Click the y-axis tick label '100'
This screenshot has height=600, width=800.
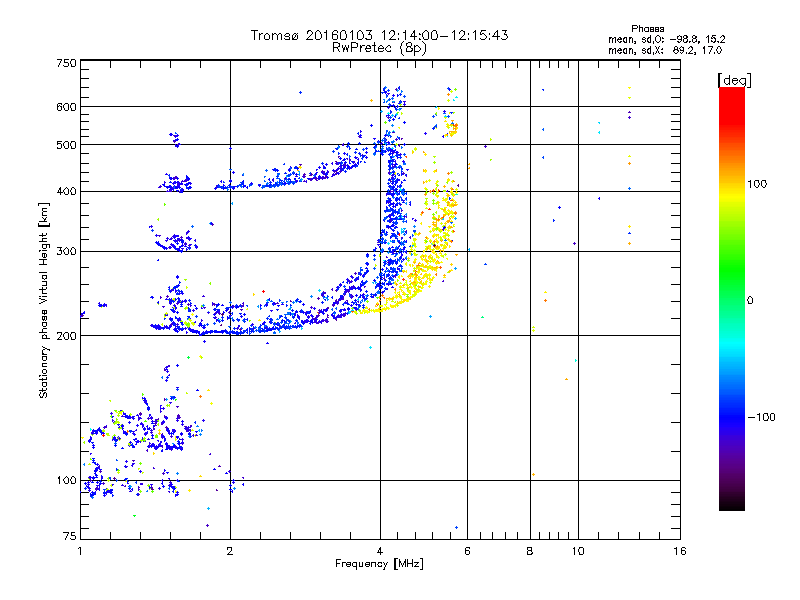pos(66,480)
